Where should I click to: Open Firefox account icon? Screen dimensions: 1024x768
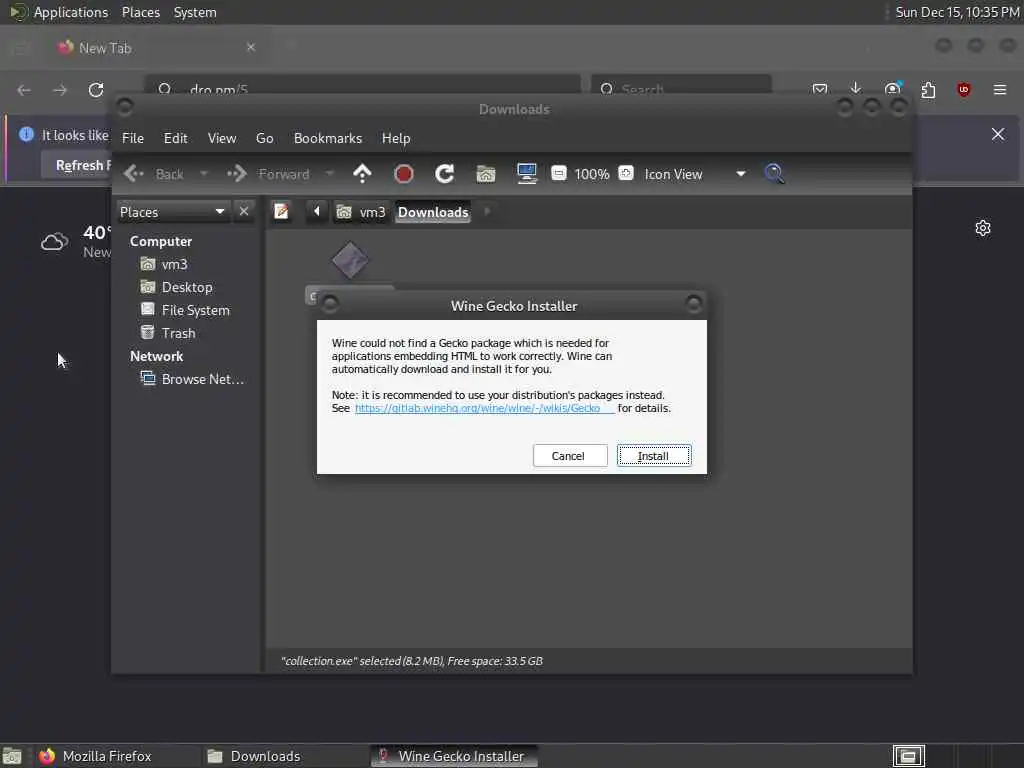pos(892,89)
